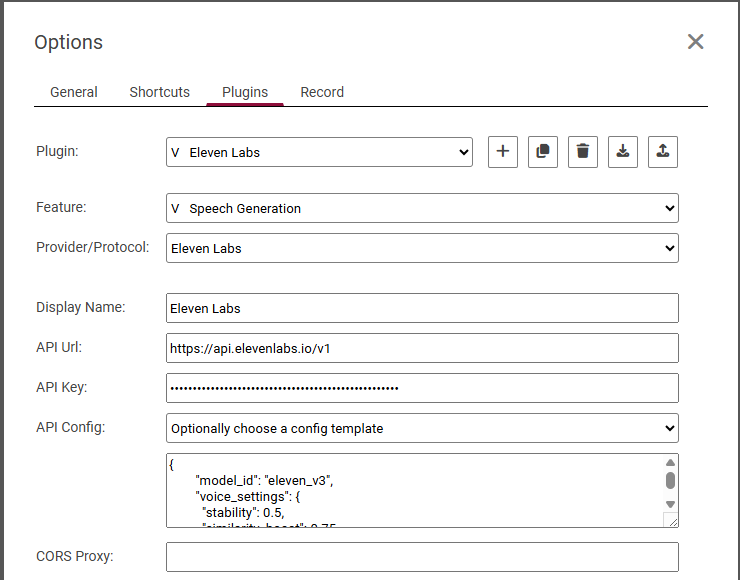This screenshot has height=580, width=740.
Task: Delete the plugin with trash icon
Action: pos(583,152)
